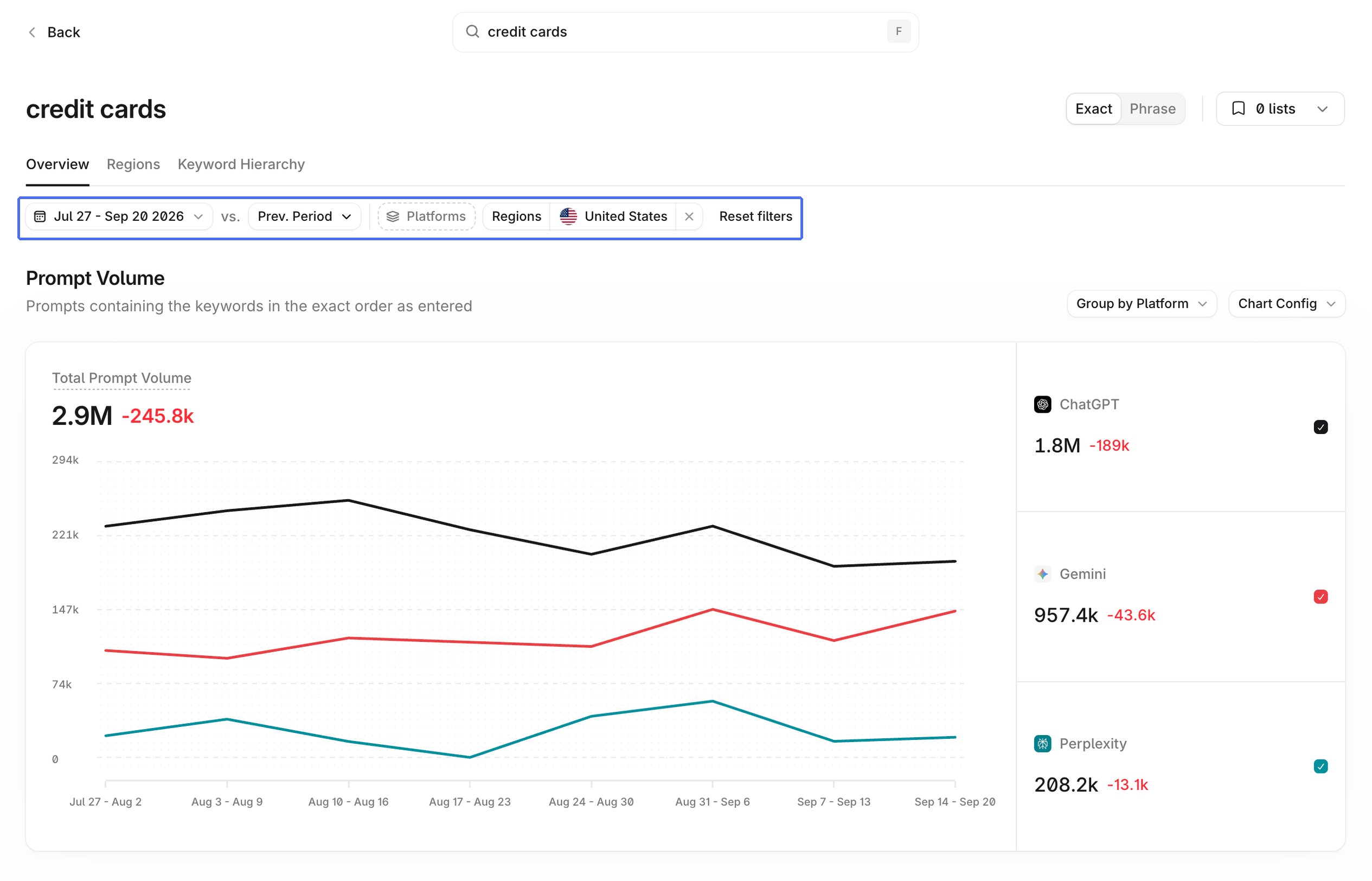
Task: Click the credit cards search field
Action: (685, 32)
